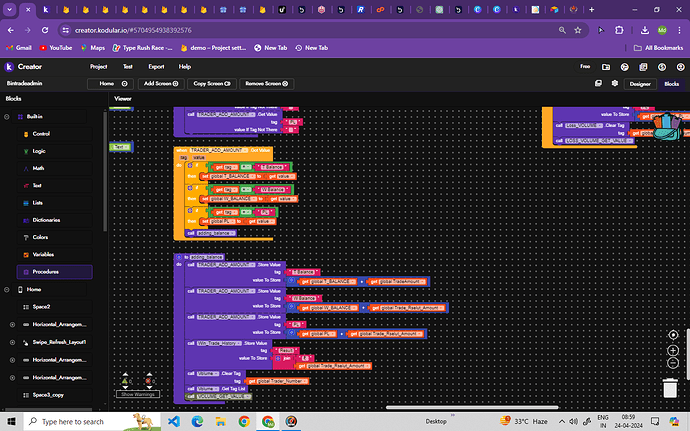Image resolution: width=690 pixels, height=431 pixels.
Task: Switch to the Blocks view
Action: coord(669,84)
